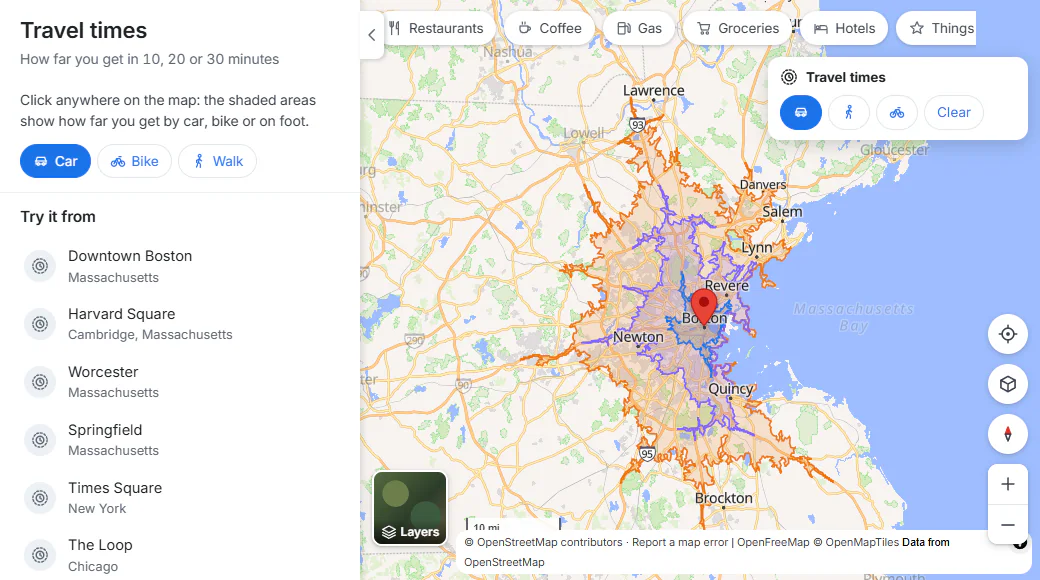Click the I-93 highway shield
This screenshot has width=1040, height=580.
click(637, 124)
